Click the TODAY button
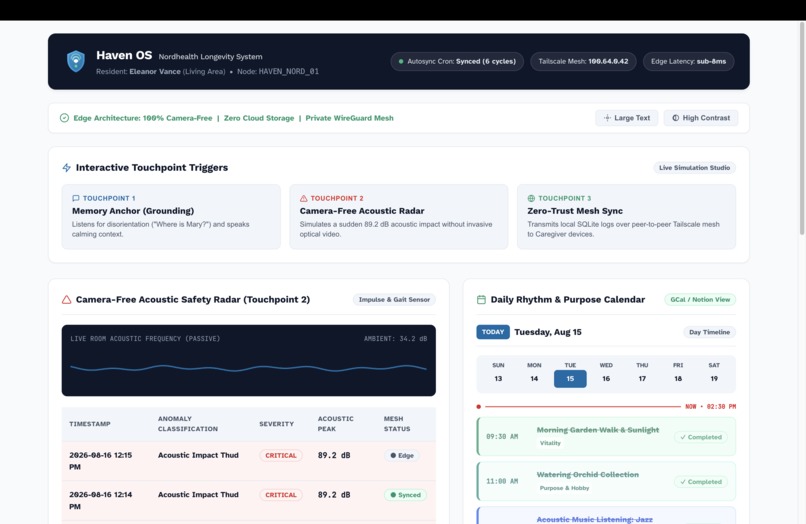806x524 pixels. (493, 332)
